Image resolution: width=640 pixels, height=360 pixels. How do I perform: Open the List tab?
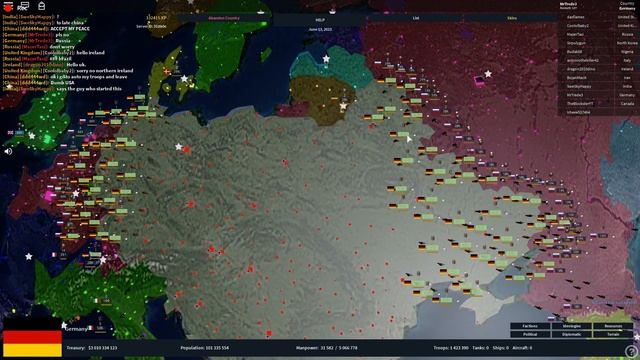(416, 18)
